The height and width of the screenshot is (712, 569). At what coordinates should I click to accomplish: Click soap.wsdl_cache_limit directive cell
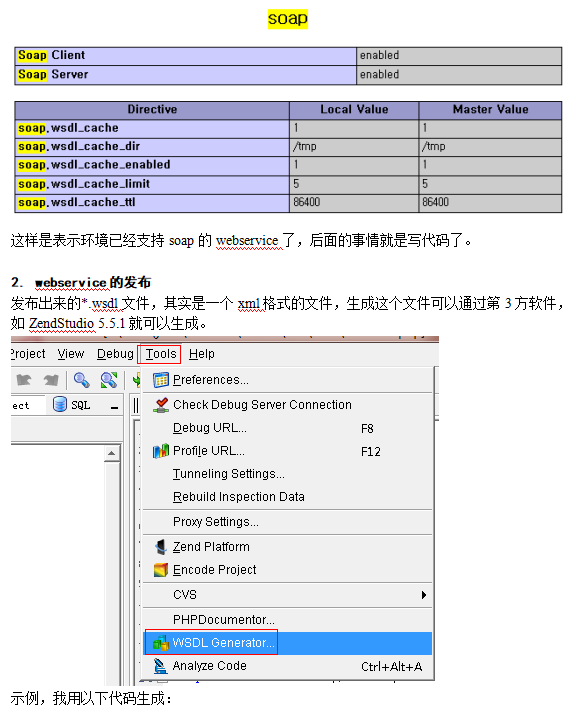152,184
